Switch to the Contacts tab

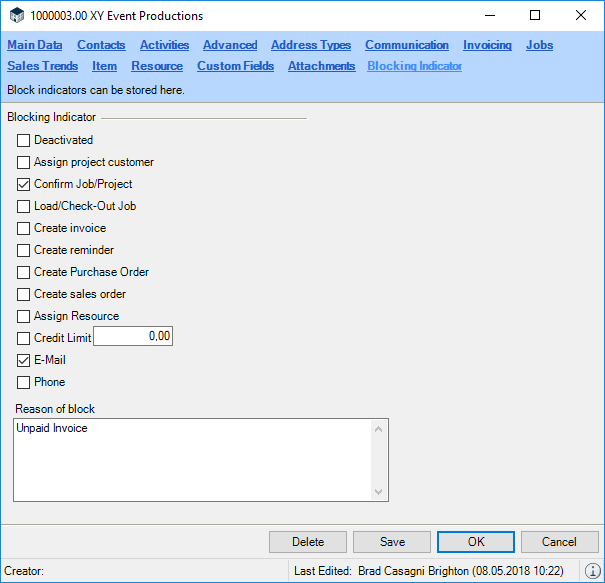click(101, 45)
